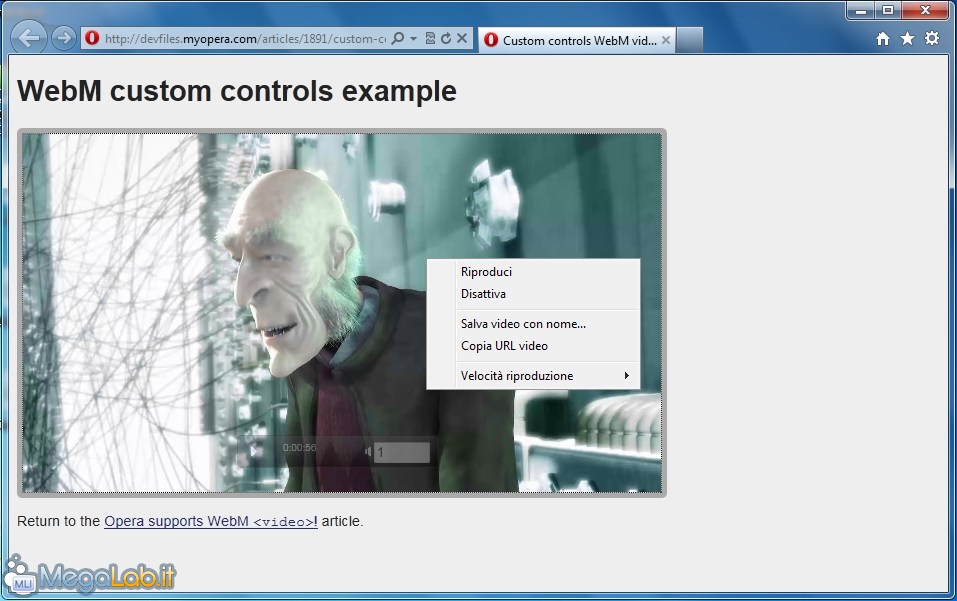Open the address bar autocomplete dropdown arrow

(413, 39)
